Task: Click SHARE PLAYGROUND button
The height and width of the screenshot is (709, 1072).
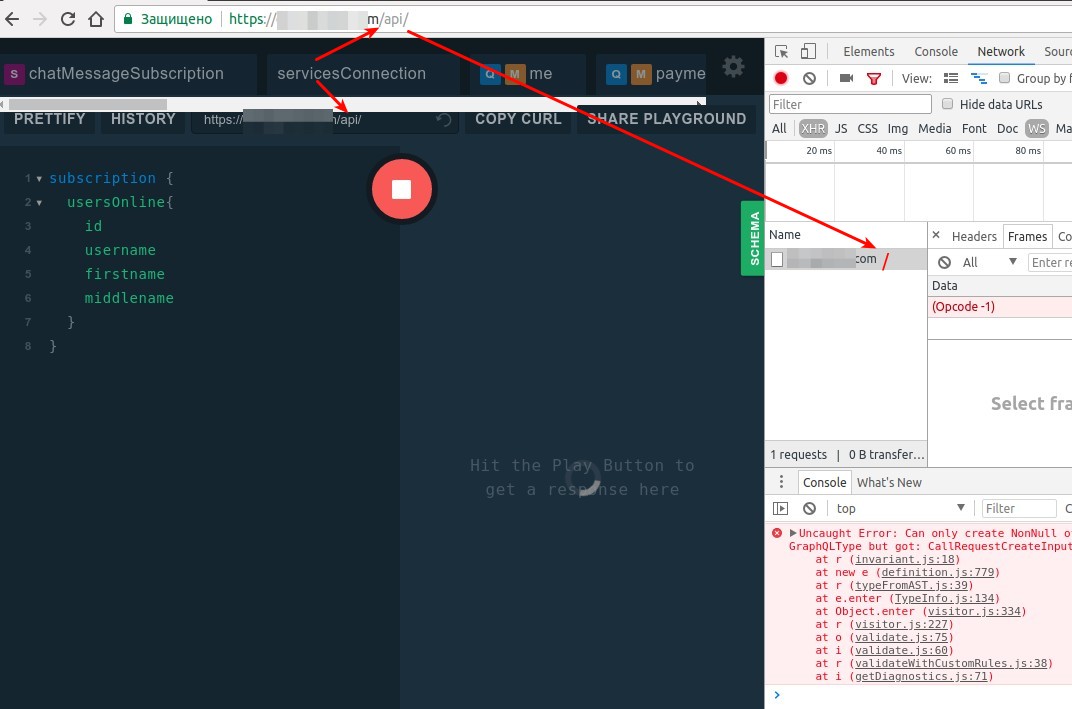Action: (667, 119)
